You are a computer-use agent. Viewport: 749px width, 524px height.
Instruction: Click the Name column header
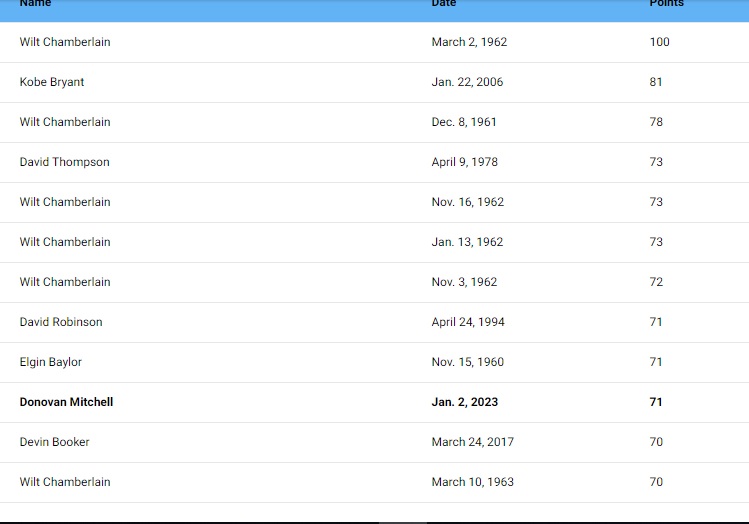(35, 4)
